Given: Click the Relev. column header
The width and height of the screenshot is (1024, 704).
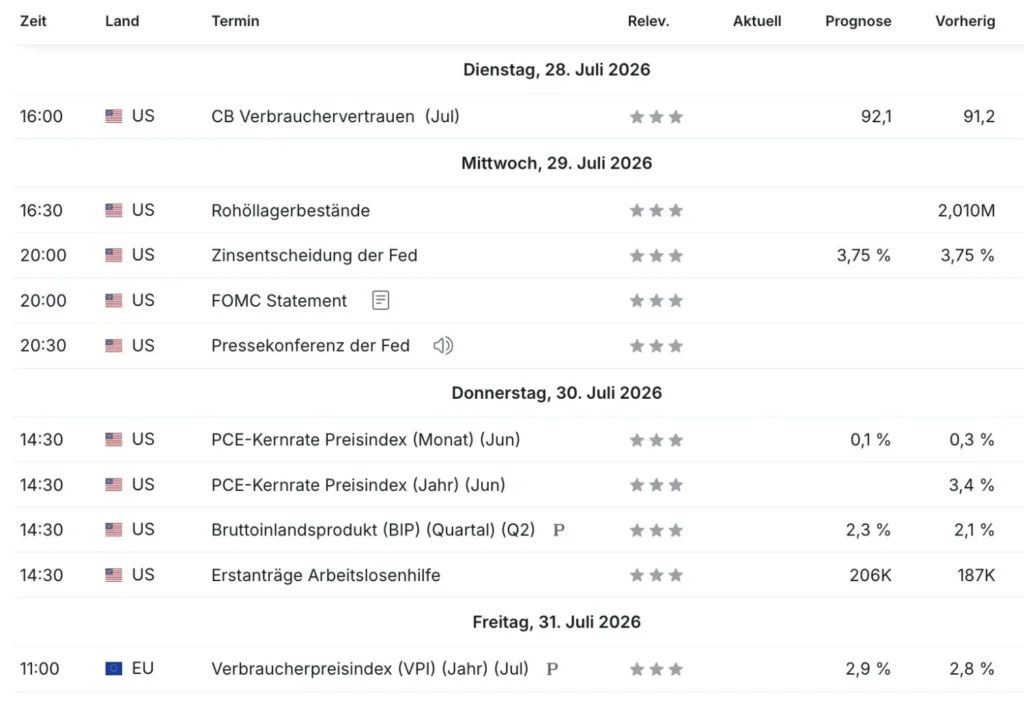Looking at the screenshot, I should (648, 21).
